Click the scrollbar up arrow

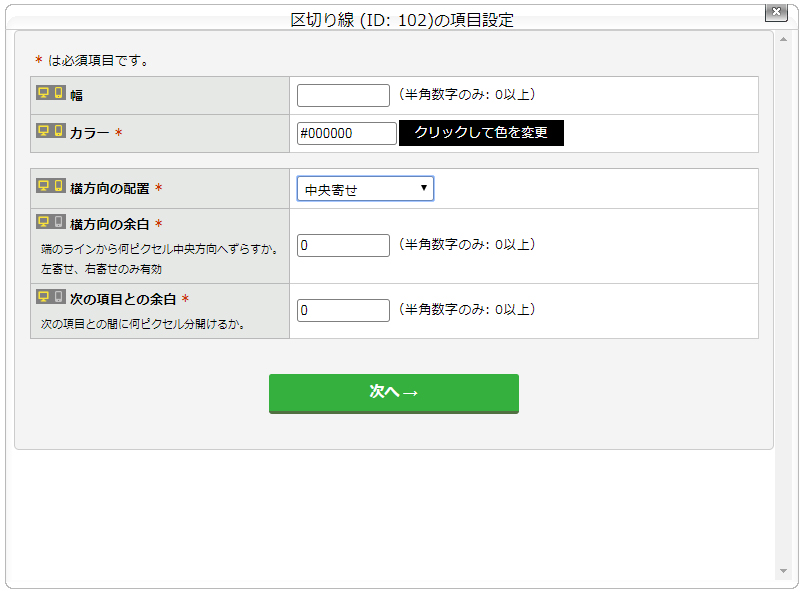coord(783,39)
